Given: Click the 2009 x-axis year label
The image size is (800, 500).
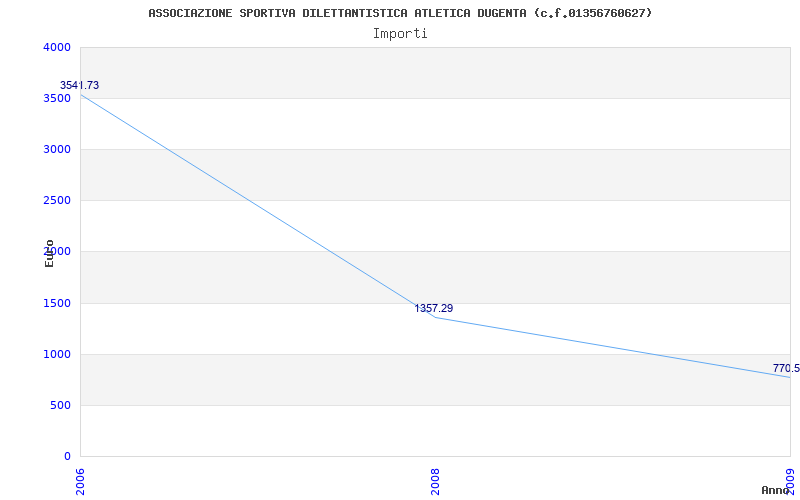Looking at the screenshot, I should pyautogui.click(x=790, y=482).
